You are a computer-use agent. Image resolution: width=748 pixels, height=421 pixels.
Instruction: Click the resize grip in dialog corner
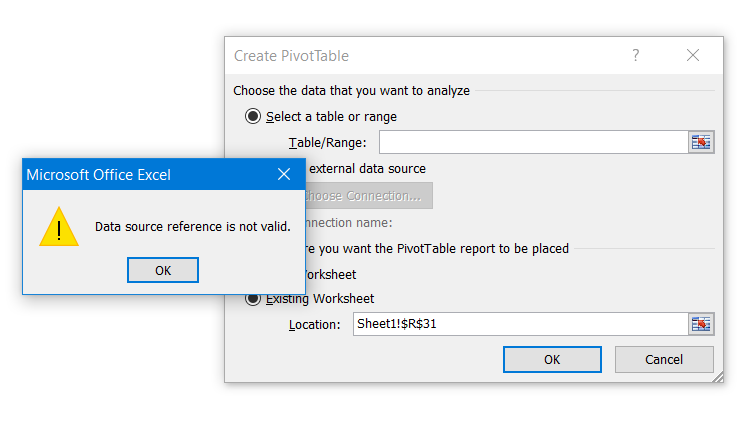pos(717,377)
